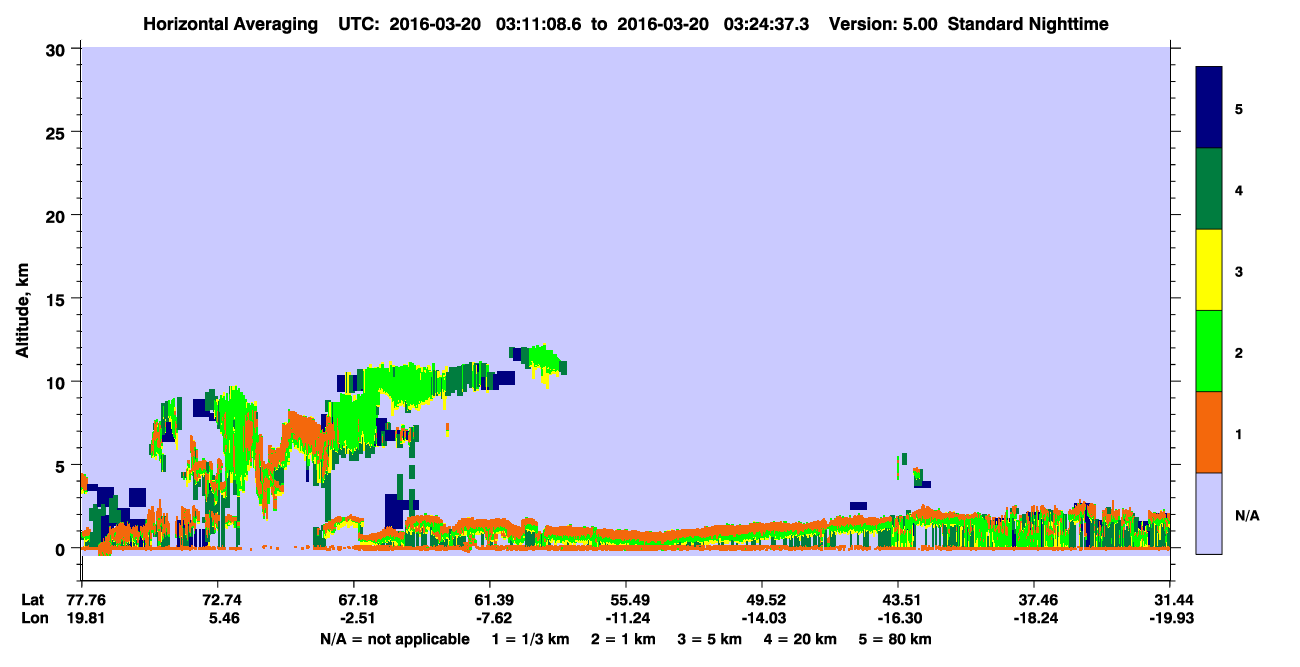
Task: Click the dark green colorbar segment labeled 4
Action: pos(1209,189)
